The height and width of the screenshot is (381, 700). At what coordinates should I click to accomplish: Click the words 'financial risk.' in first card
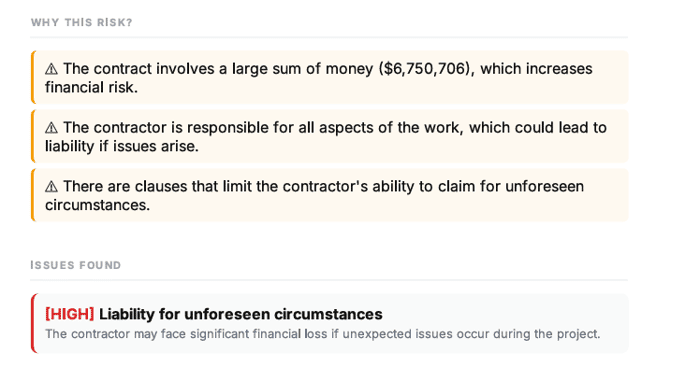coord(91,88)
